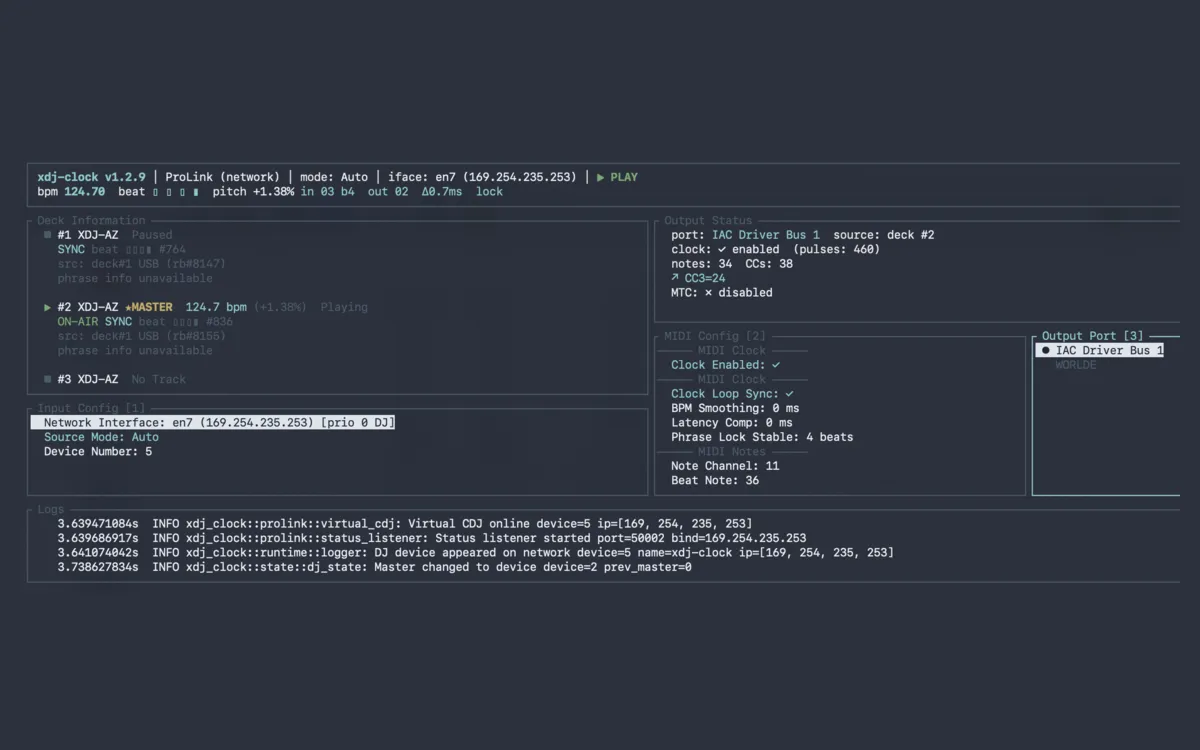Click 'Playing' status on deck #2
This screenshot has height=750, width=1200.
[x=344, y=307]
